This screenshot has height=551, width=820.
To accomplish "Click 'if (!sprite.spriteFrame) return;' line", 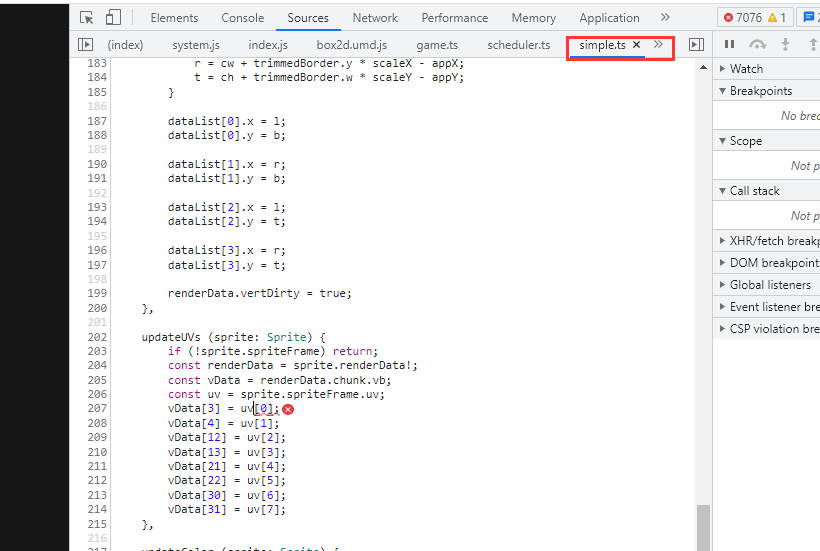I will tap(273, 351).
